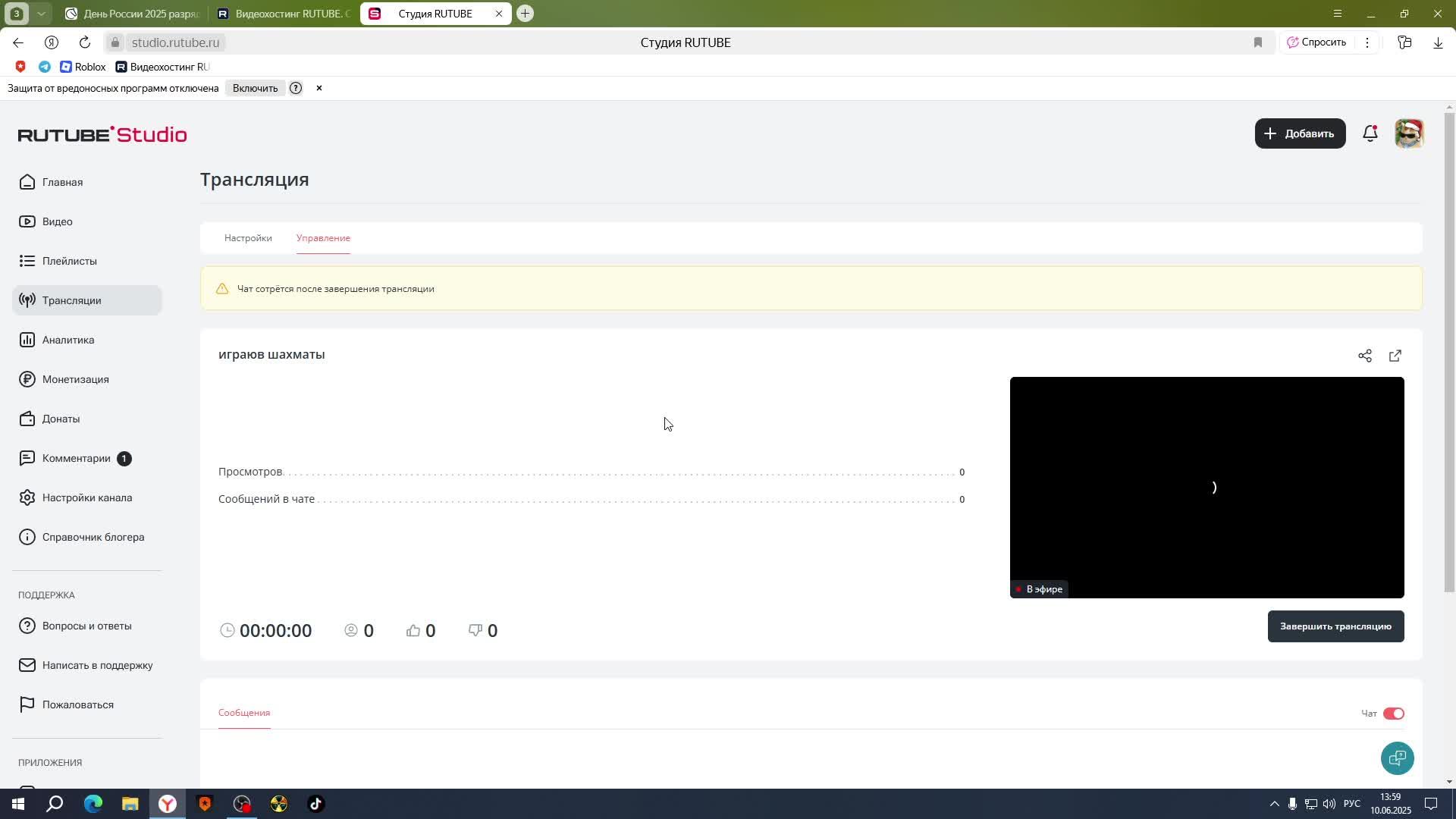
Task: Open Вопросы и ответы support page
Action: pyautogui.click(x=86, y=626)
